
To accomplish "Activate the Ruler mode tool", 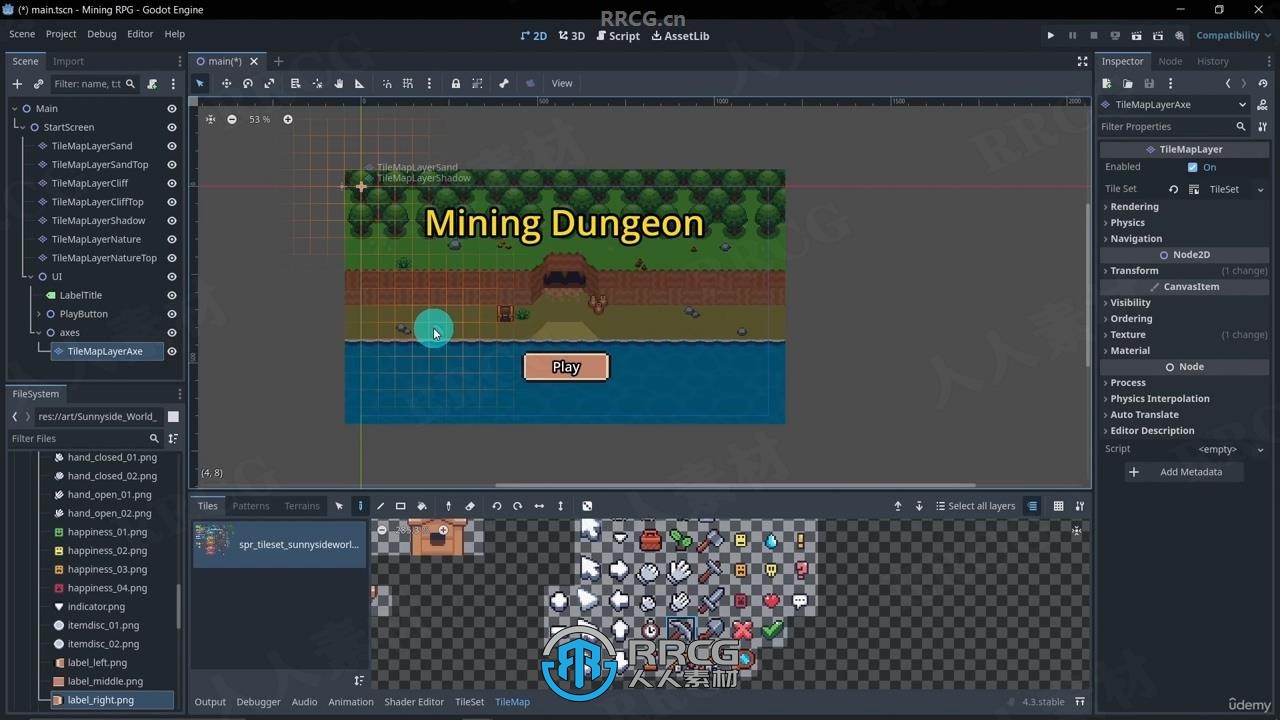I will point(360,83).
